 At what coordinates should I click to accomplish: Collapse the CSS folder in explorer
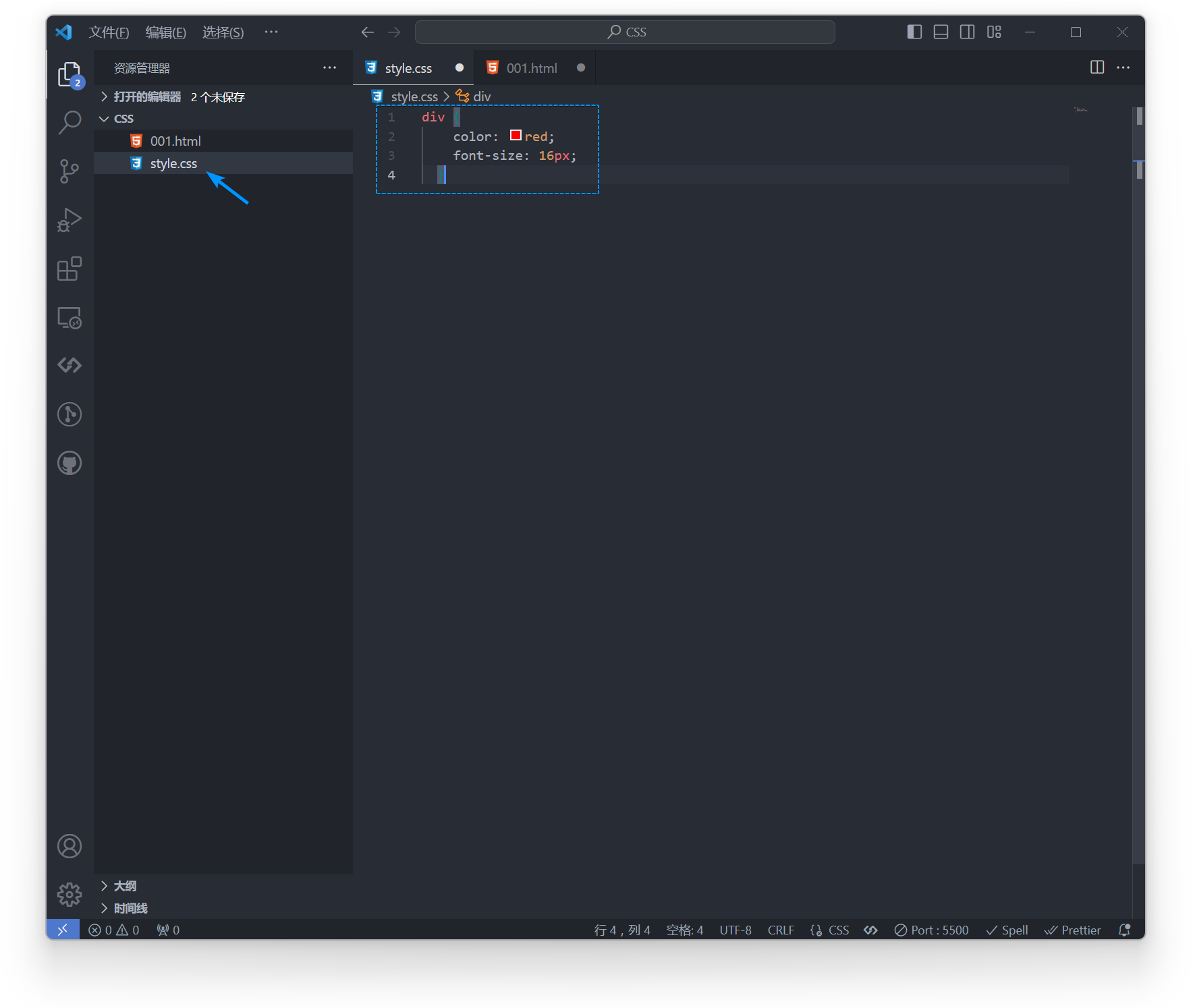tap(105, 119)
